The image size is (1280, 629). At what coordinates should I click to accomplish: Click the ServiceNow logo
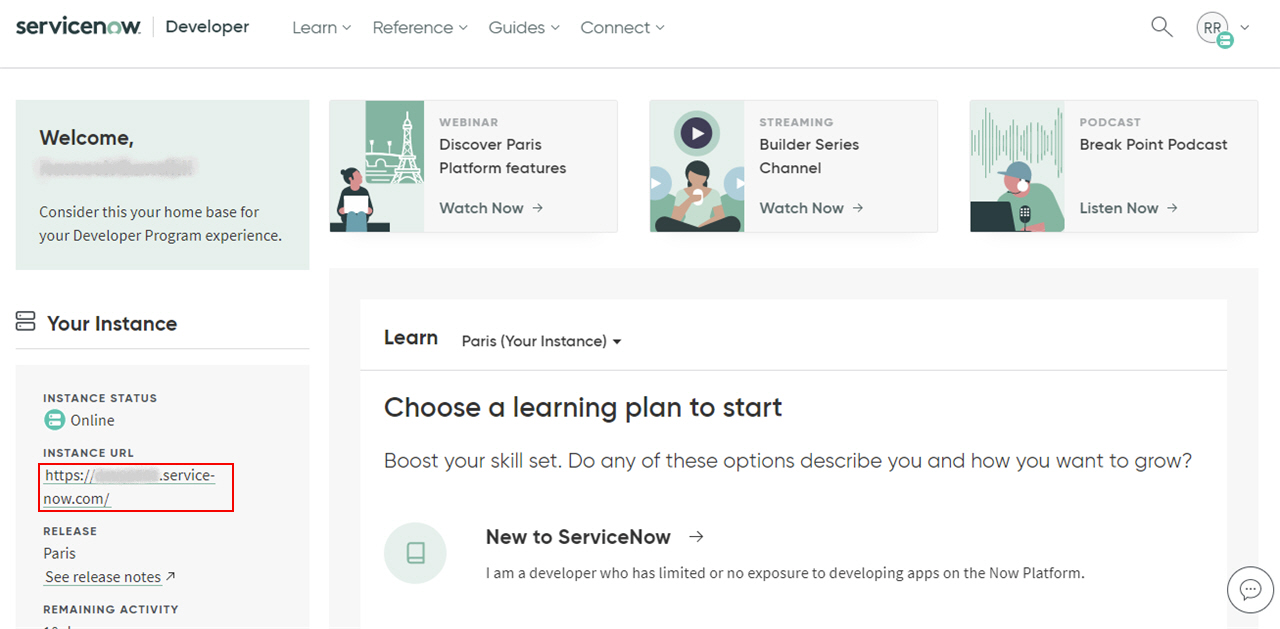(x=78, y=27)
